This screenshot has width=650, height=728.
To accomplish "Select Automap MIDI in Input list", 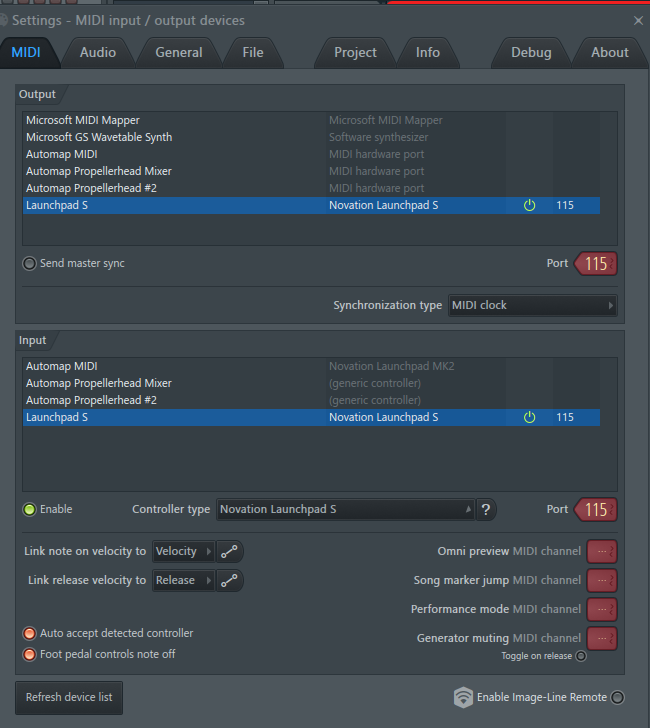I will pos(311,366).
